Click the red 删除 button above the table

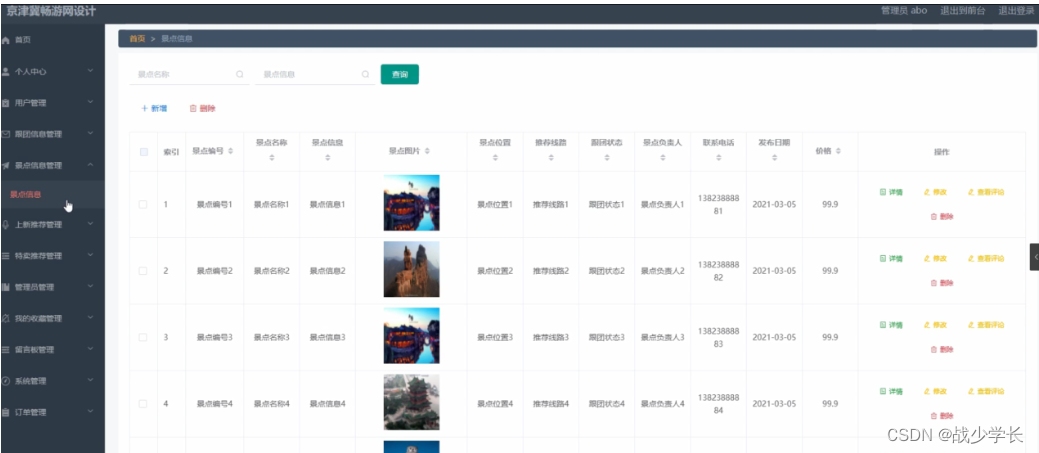203,109
